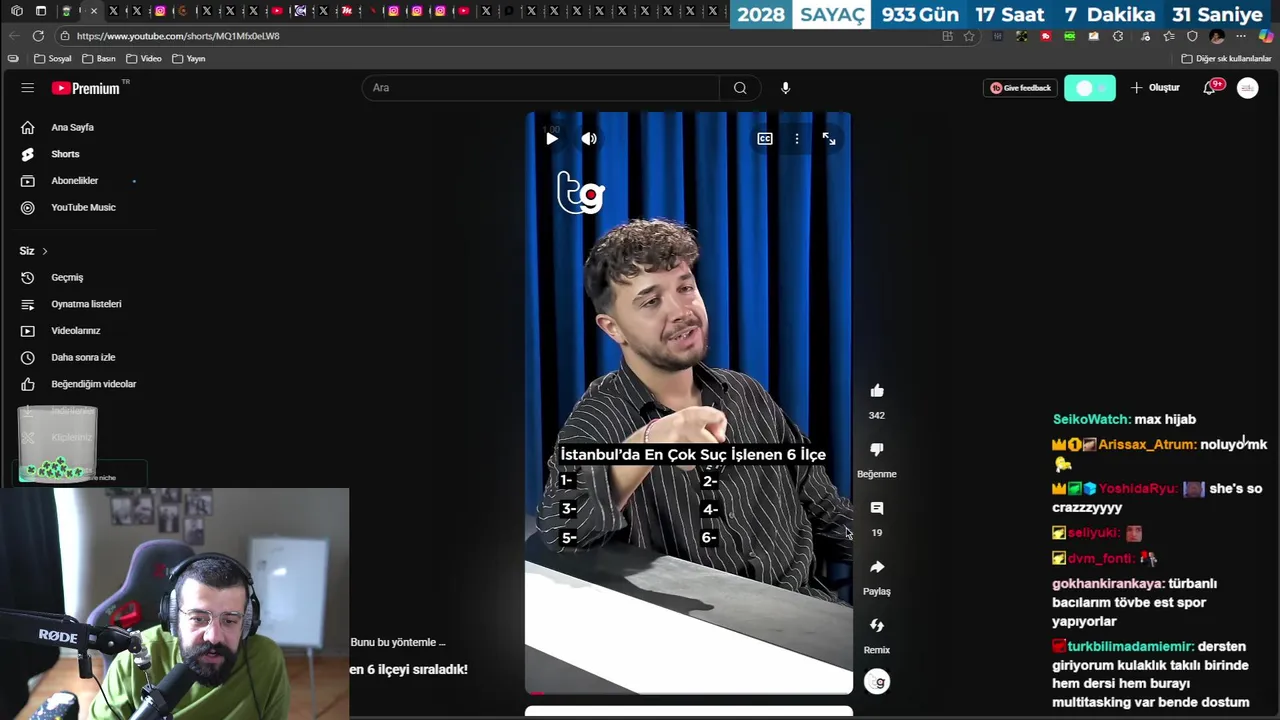The height and width of the screenshot is (720, 1280).
Task: Open the Sosyal bookmarks folder
Action: pos(53,59)
